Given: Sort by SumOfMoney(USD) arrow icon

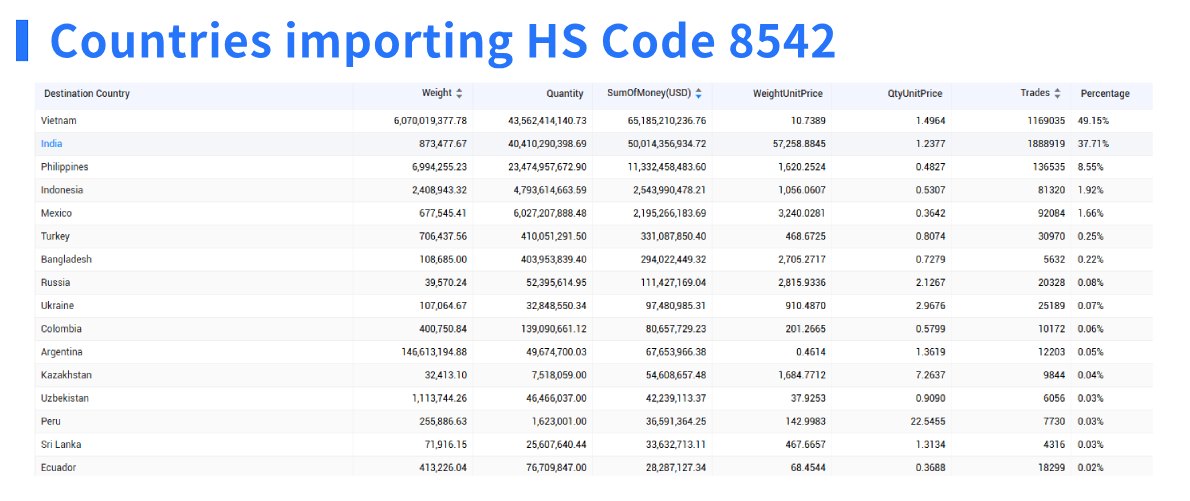Looking at the screenshot, I should (x=698, y=93).
